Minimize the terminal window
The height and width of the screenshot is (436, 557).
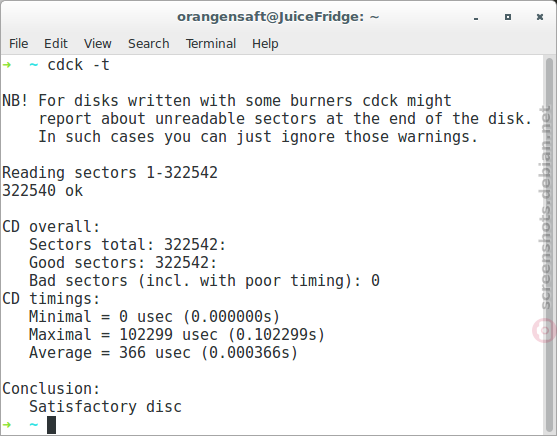coord(476,17)
